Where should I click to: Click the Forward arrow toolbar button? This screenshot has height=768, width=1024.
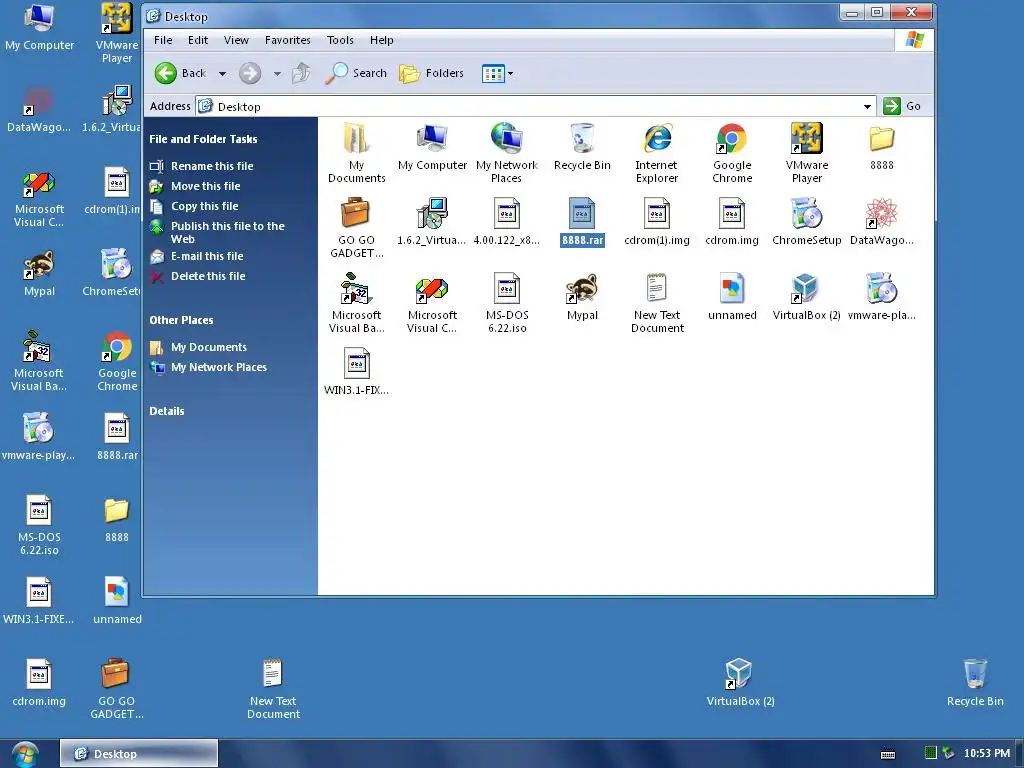249,73
